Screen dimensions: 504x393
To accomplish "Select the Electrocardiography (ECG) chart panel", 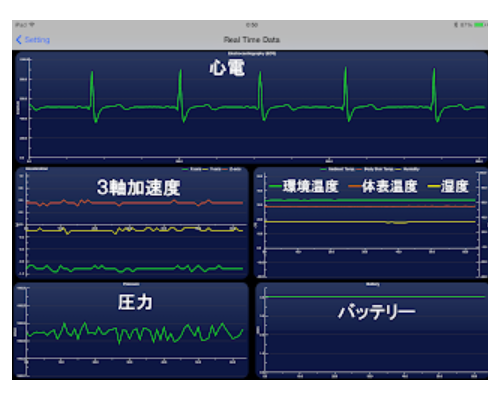I will point(252,107).
